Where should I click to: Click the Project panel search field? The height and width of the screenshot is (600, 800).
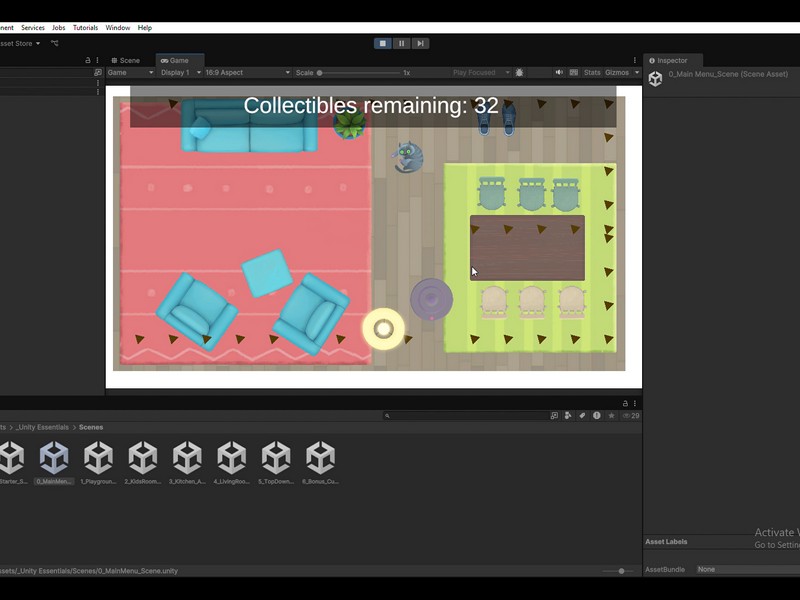[465, 416]
